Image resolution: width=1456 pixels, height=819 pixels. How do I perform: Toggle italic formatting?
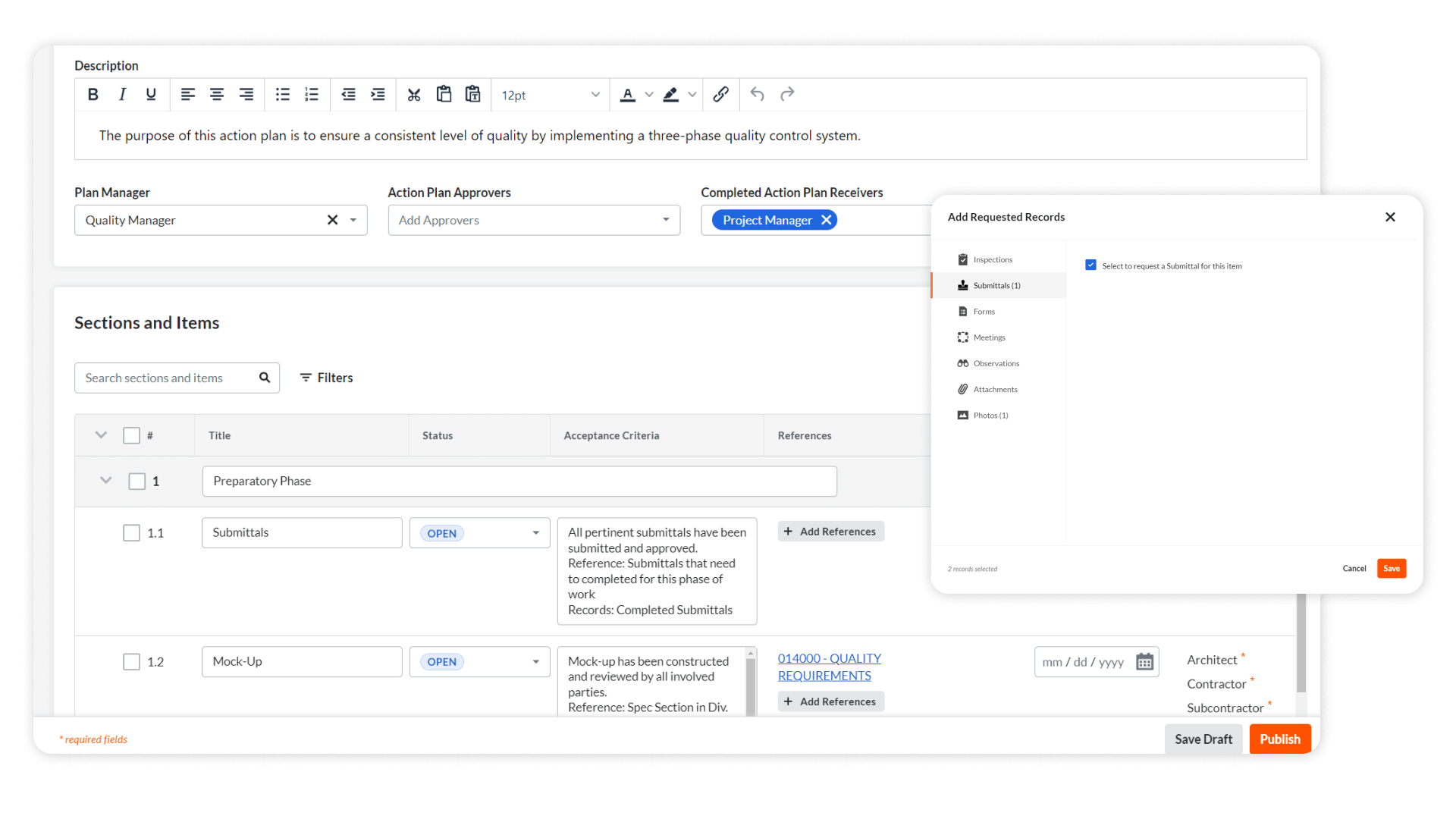click(x=122, y=95)
